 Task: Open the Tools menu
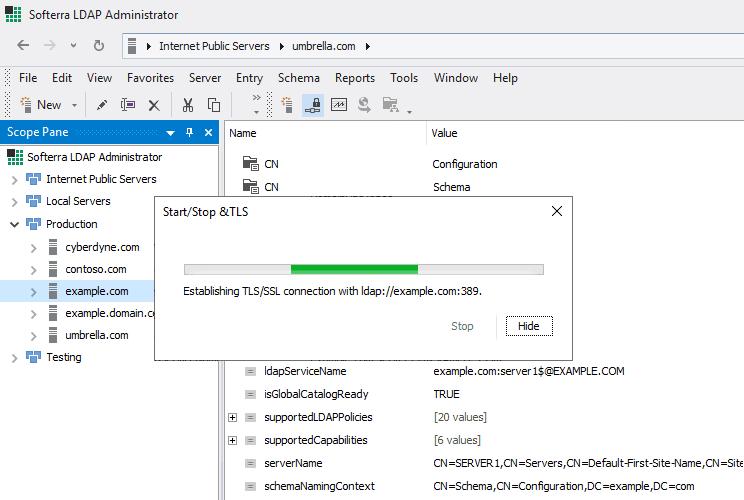[404, 78]
